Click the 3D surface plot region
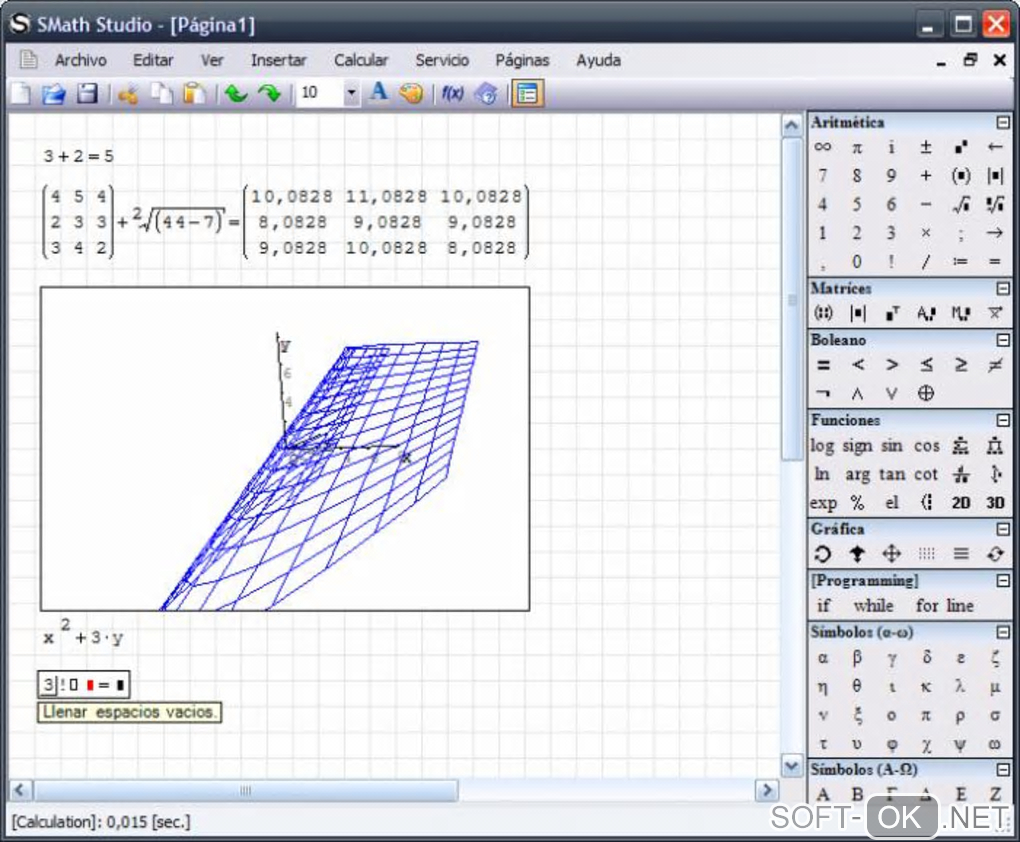Screen dimensions: 1020x842 coord(285,449)
